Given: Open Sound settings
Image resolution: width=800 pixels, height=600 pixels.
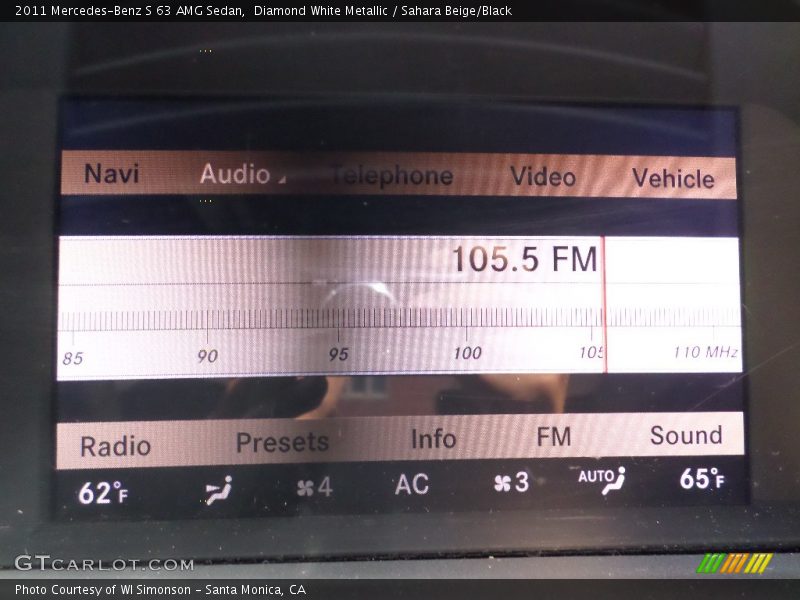Looking at the screenshot, I should coord(686,435).
